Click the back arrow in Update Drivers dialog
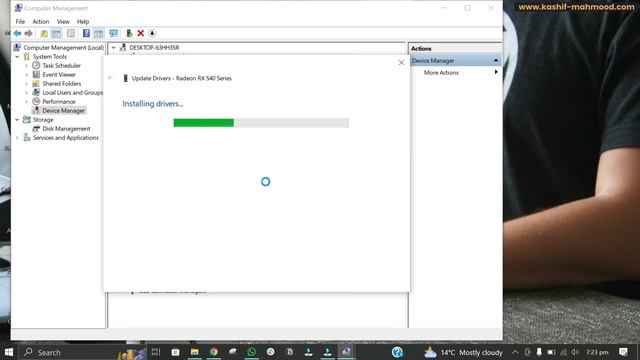The width and height of the screenshot is (640, 360). click(x=110, y=78)
